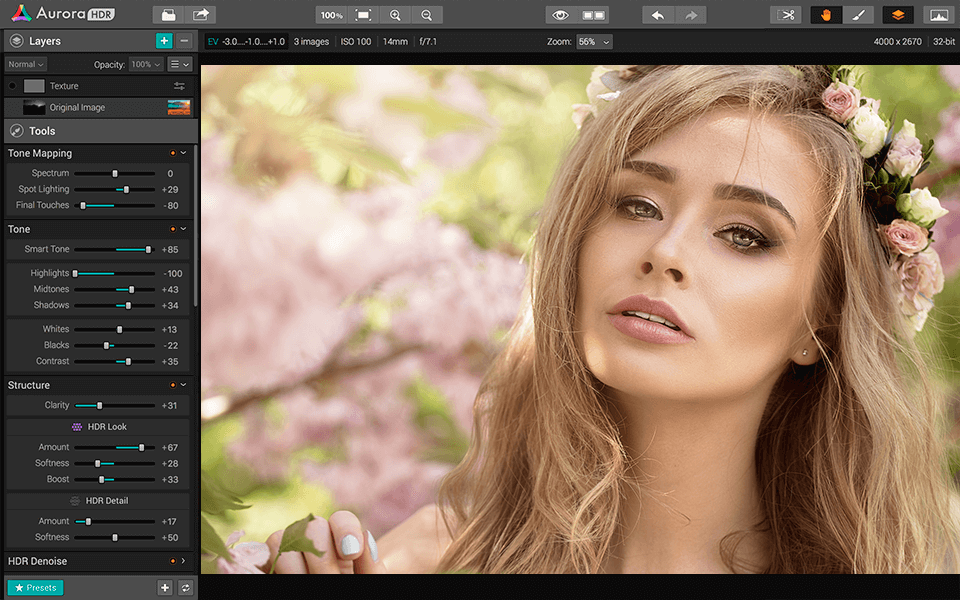Collapse the Tone Mapping section header
Image resolution: width=960 pixels, height=600 pixels.
(x=183, y=153)
